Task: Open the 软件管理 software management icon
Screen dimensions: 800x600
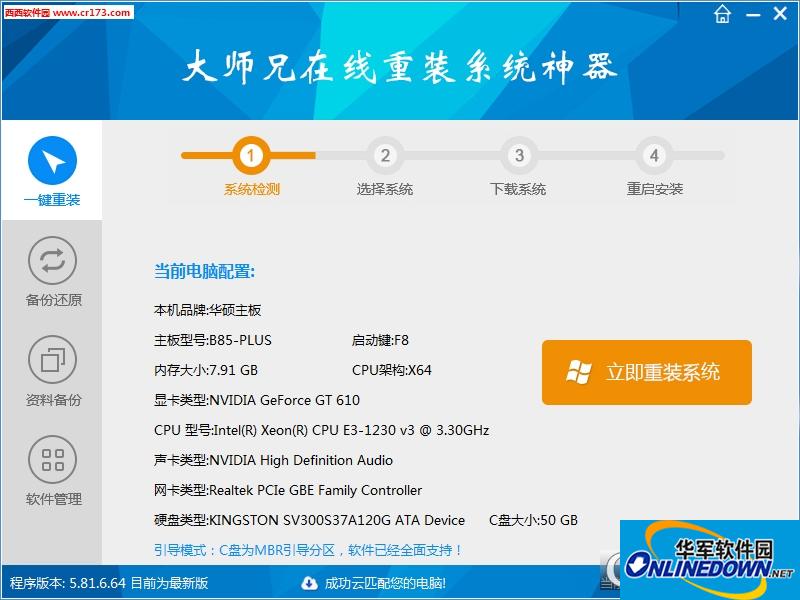Action: pyautogui.click(x=53, y=459)
